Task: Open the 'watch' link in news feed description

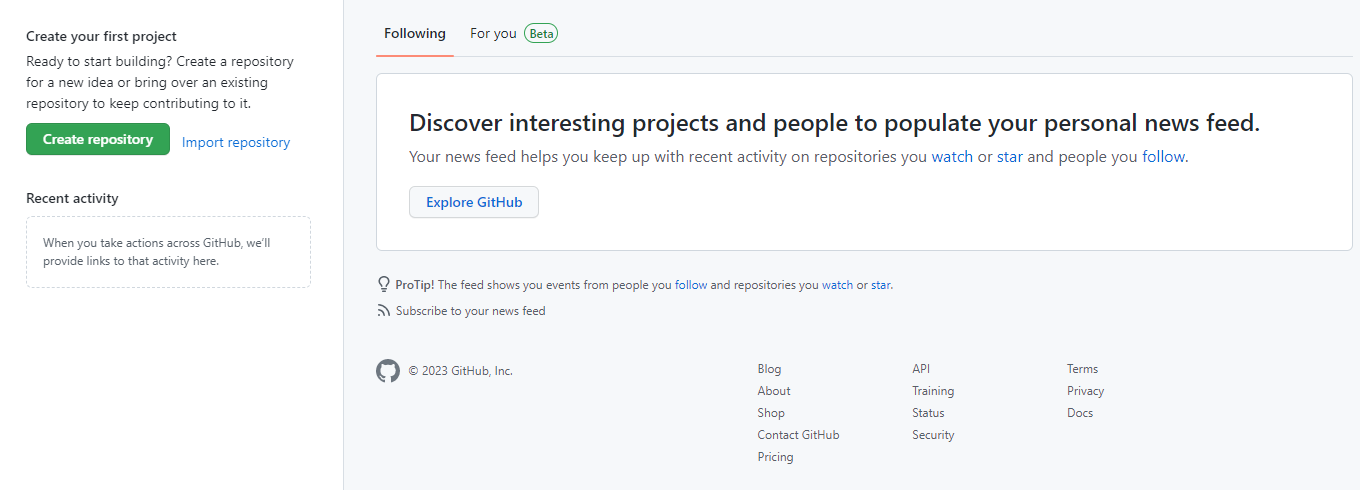Action: coord(952,157)
